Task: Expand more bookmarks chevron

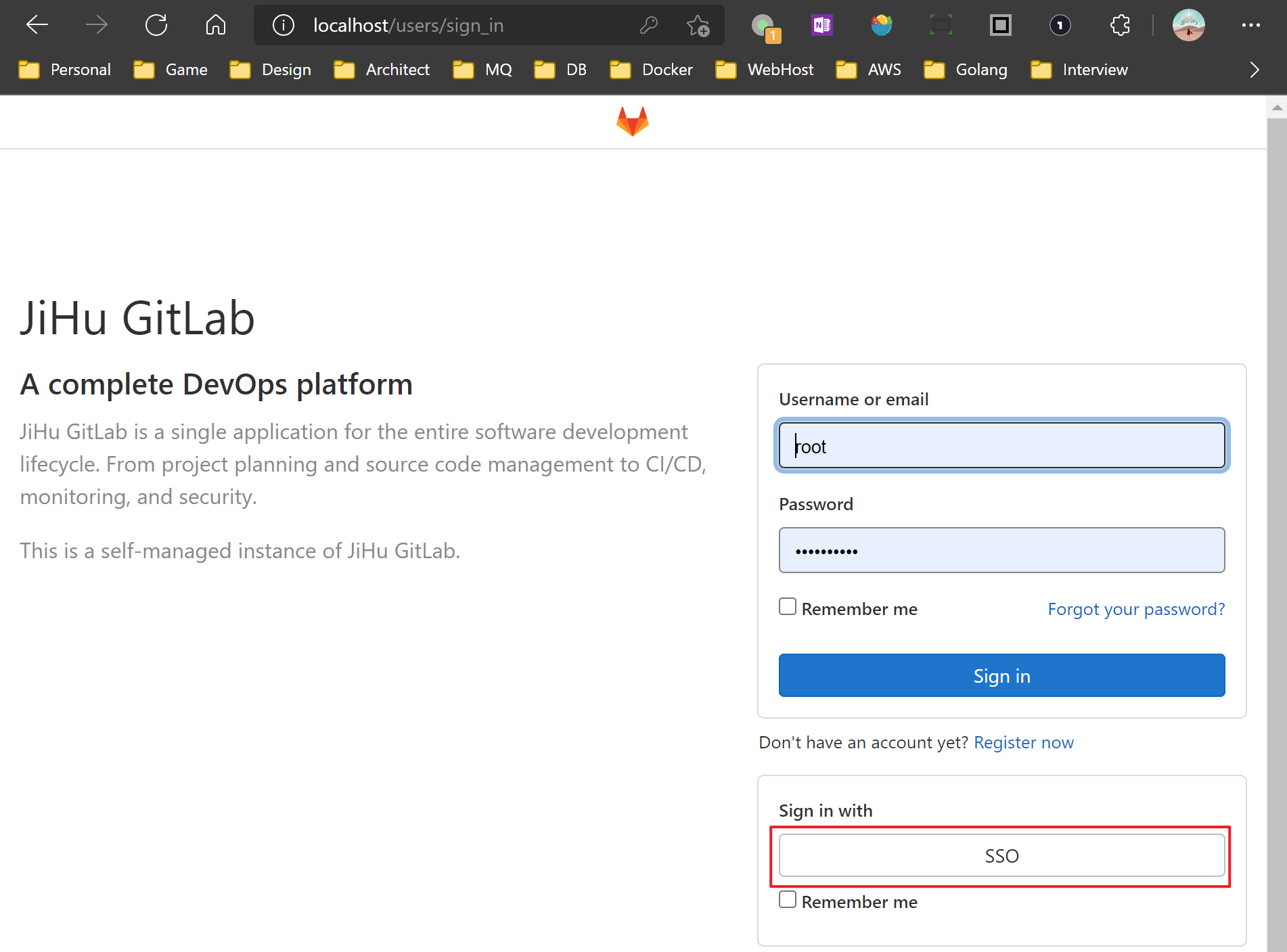Action: [x=1254, y=70]
